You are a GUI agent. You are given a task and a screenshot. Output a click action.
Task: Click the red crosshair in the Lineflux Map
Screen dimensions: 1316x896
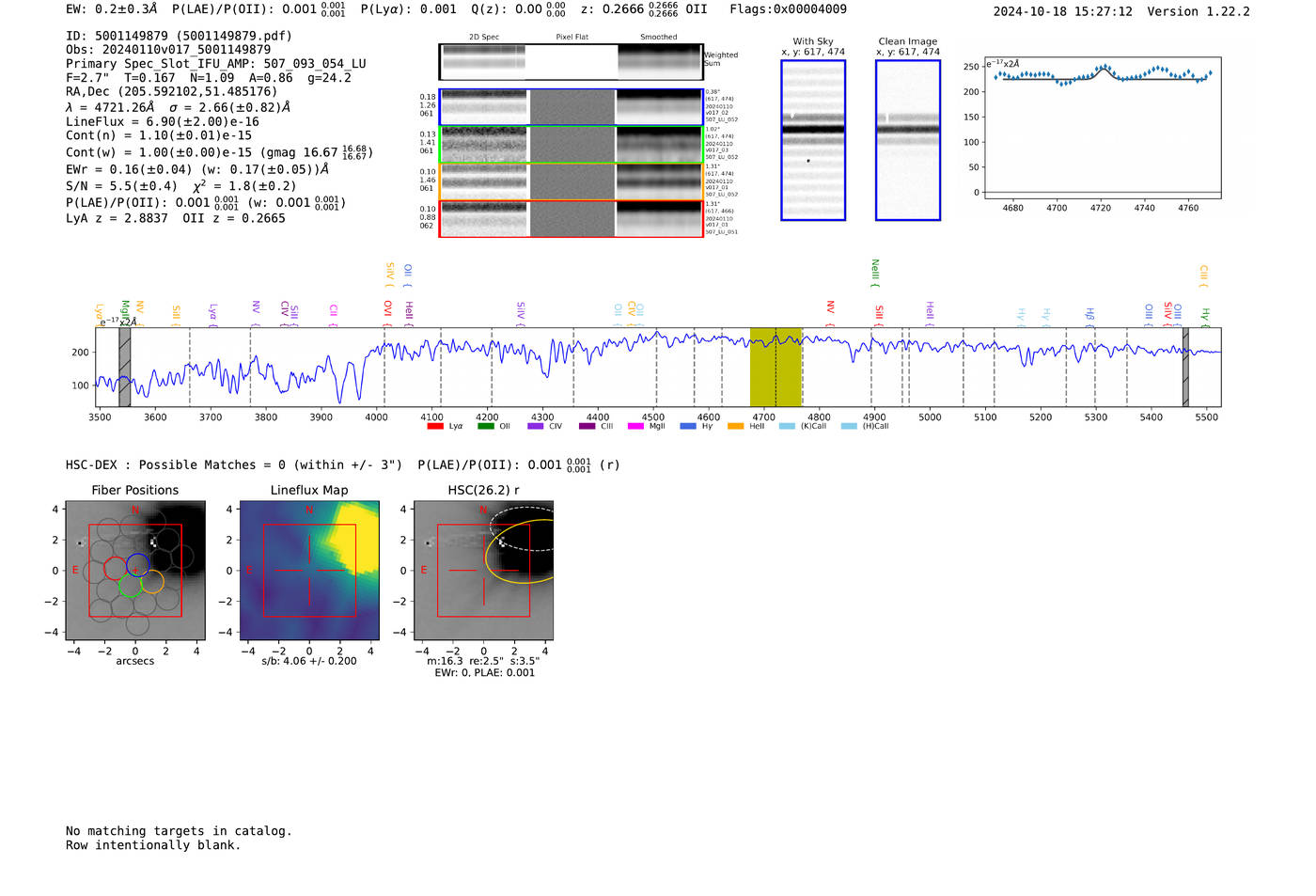tap(309, 571)
